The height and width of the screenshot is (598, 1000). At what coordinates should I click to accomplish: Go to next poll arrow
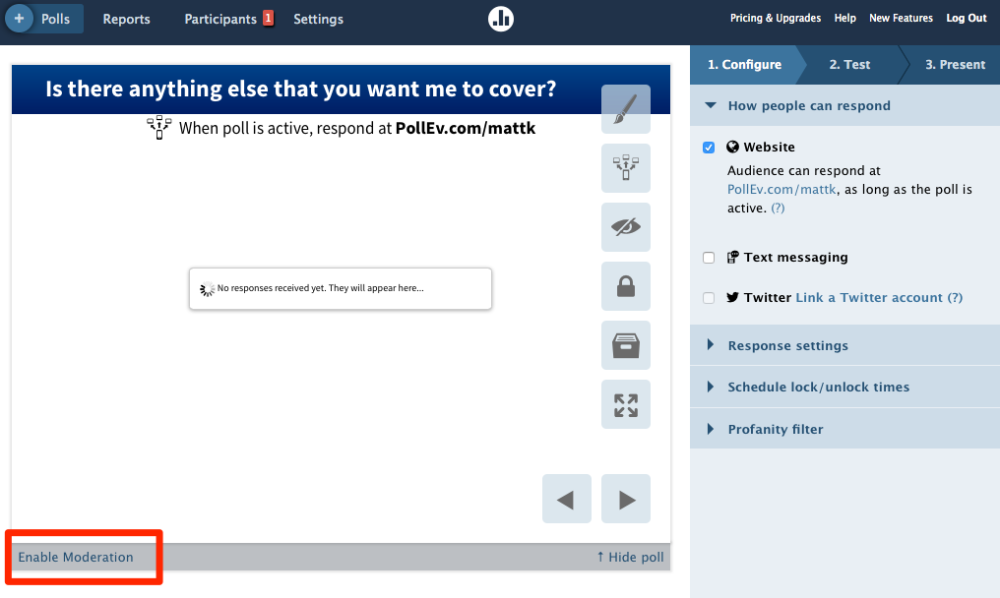point(626,499)
